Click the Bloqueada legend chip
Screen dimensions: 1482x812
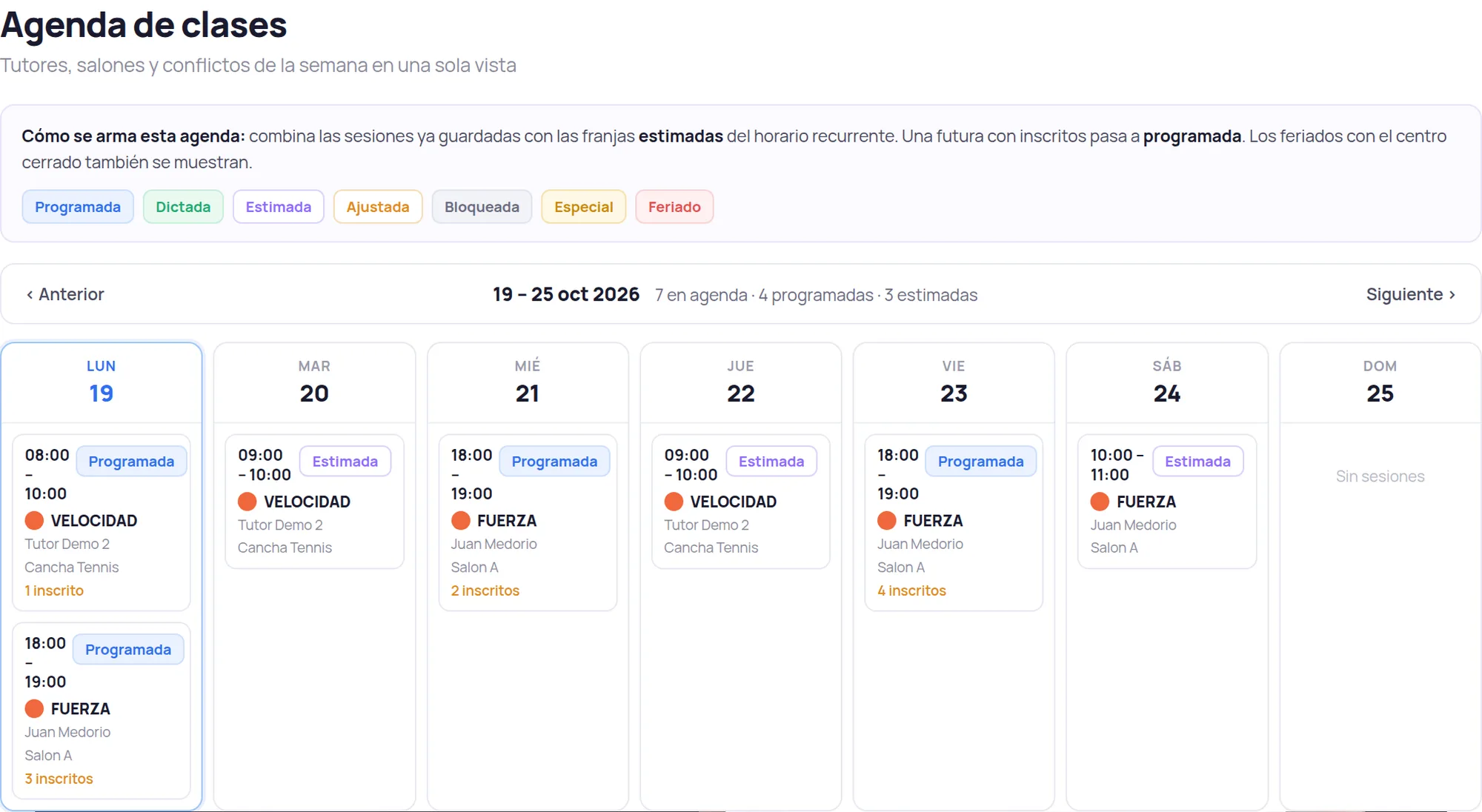pos(482,207)
